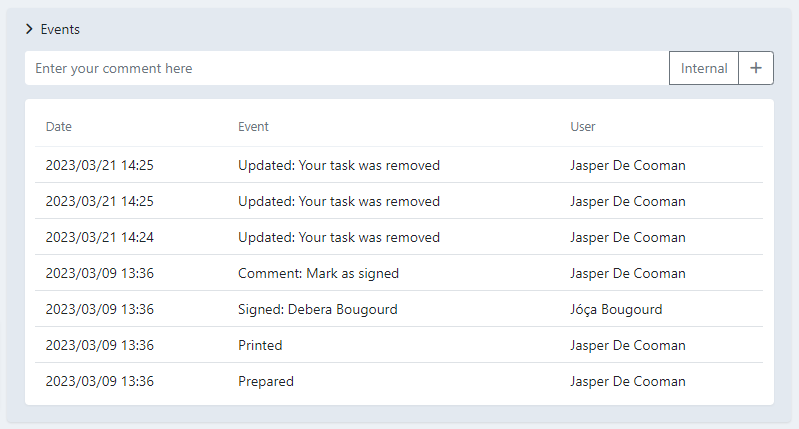Click Jasper De Cooman in Mark as signed row
This screenshot has width=799, height=429.
coord(627,273)
